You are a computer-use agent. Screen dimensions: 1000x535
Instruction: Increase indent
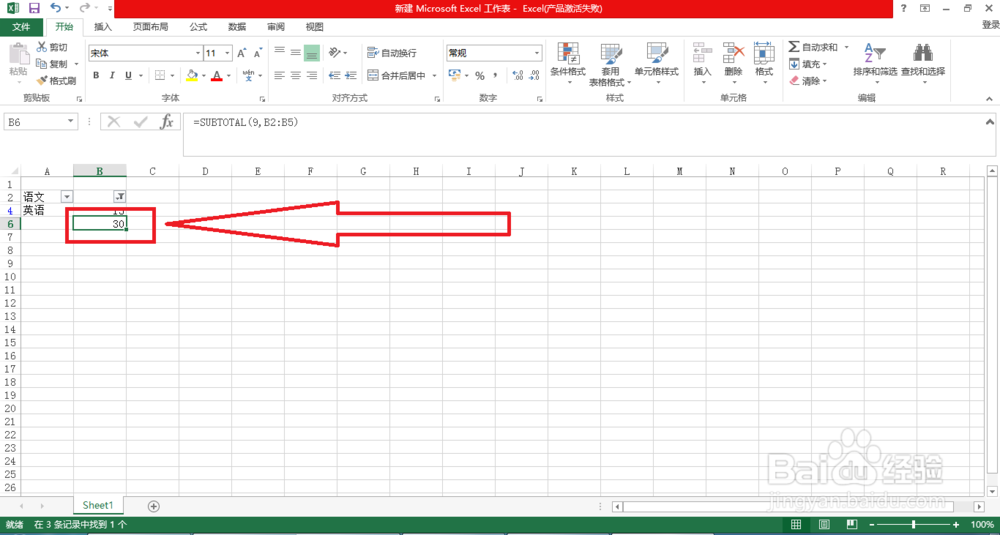351,75
